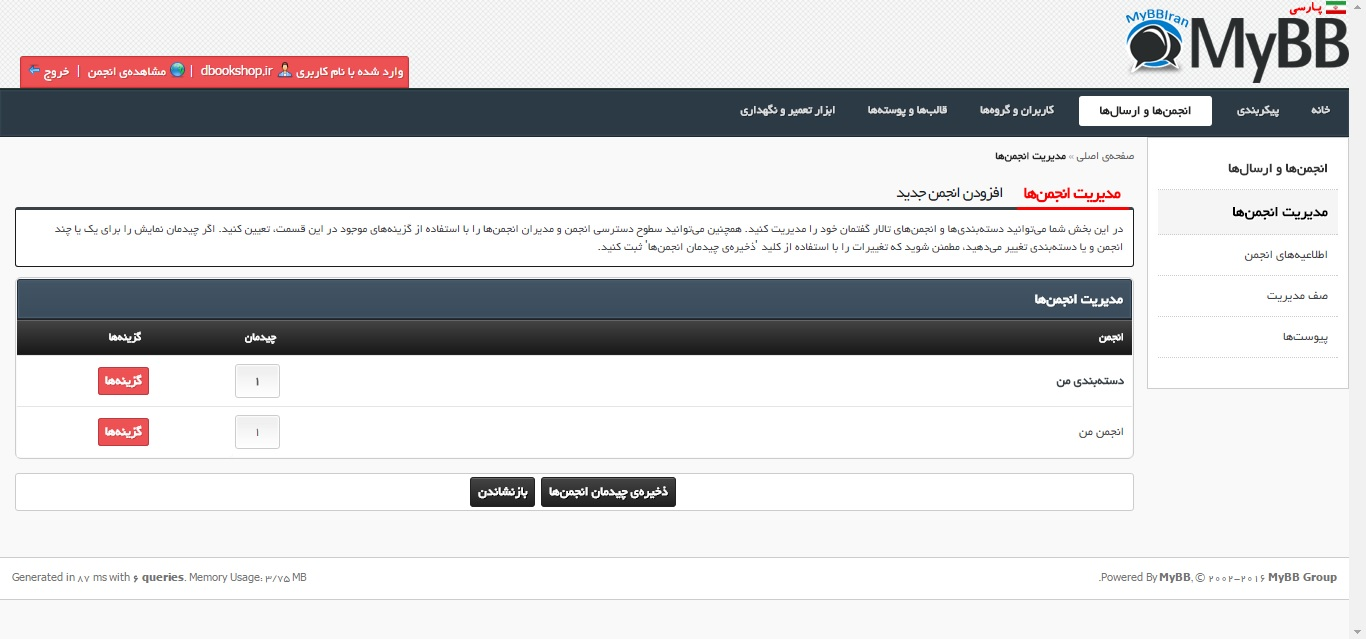Click the چیدمان column header
This screenshot has height=639, width=1366.
click(260, 338)
